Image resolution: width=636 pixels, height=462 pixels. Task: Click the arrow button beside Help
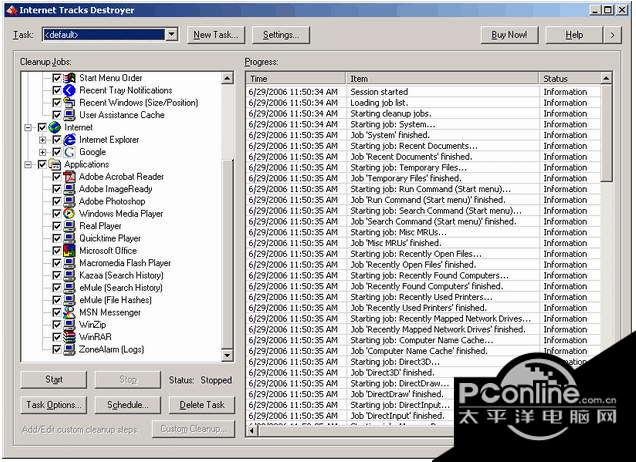[x=612, y=35]
